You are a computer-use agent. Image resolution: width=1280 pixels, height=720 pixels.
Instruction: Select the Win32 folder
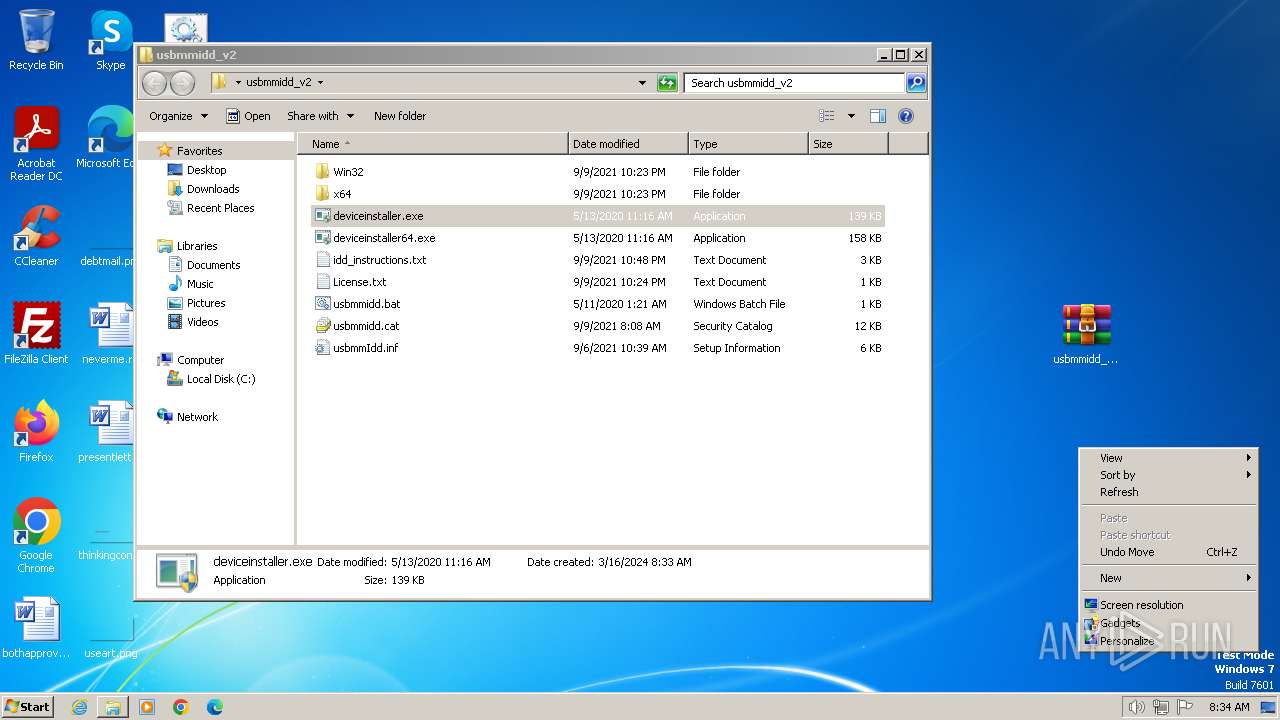click(x=597, y=172)
